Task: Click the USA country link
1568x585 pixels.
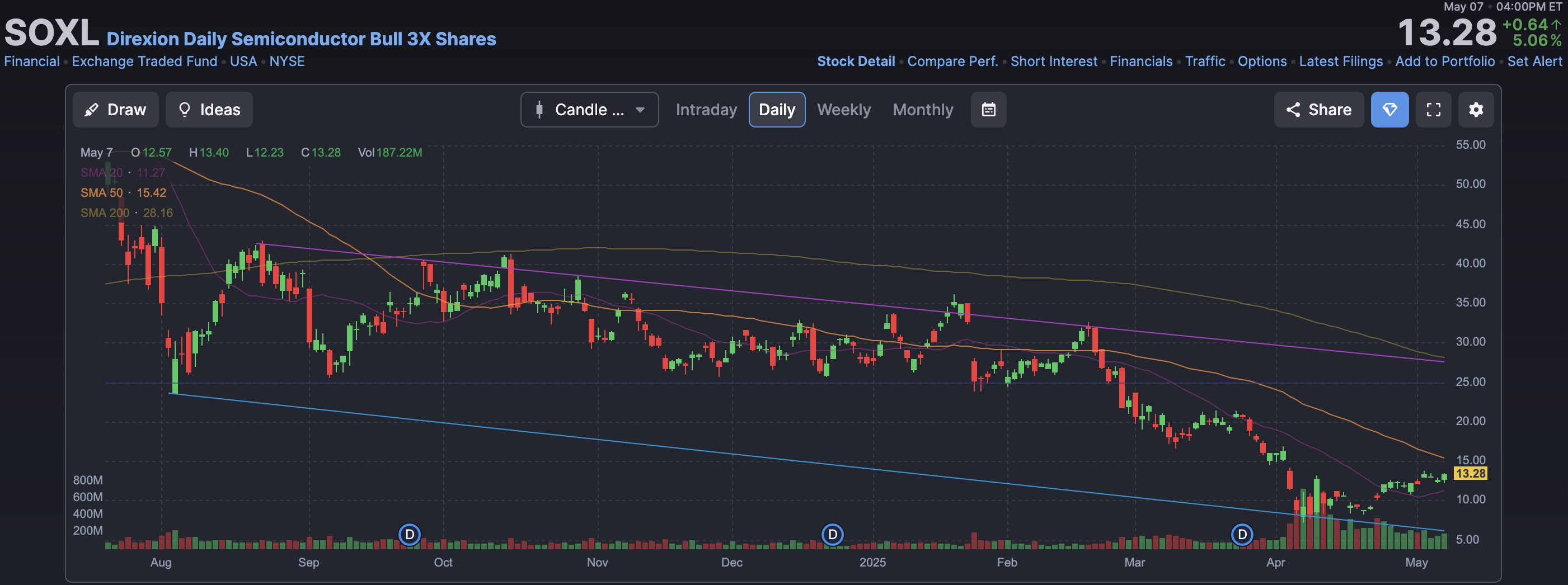Action: tap(243, 62)
